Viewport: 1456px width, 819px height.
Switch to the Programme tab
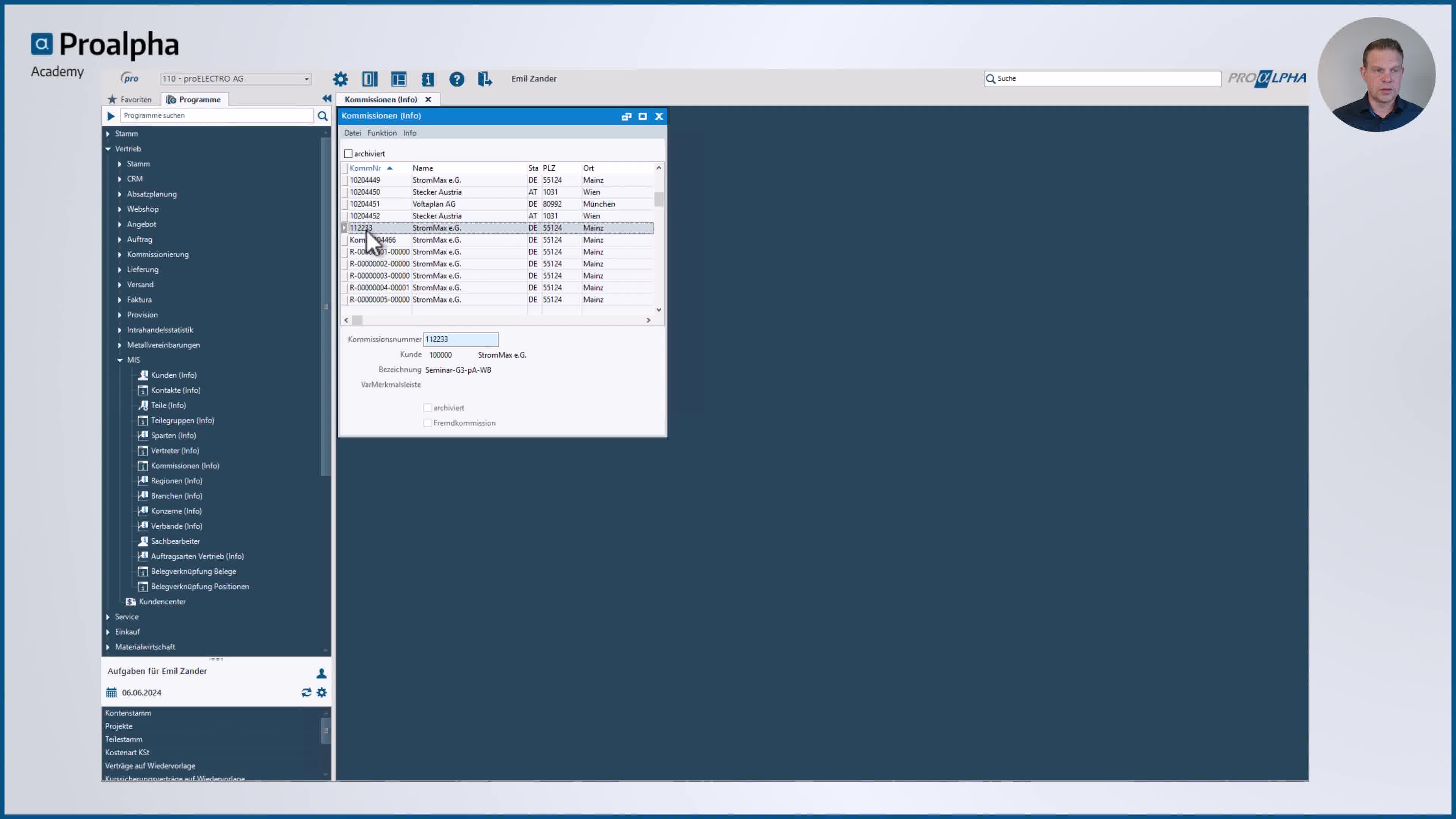[x=194, y=99]
